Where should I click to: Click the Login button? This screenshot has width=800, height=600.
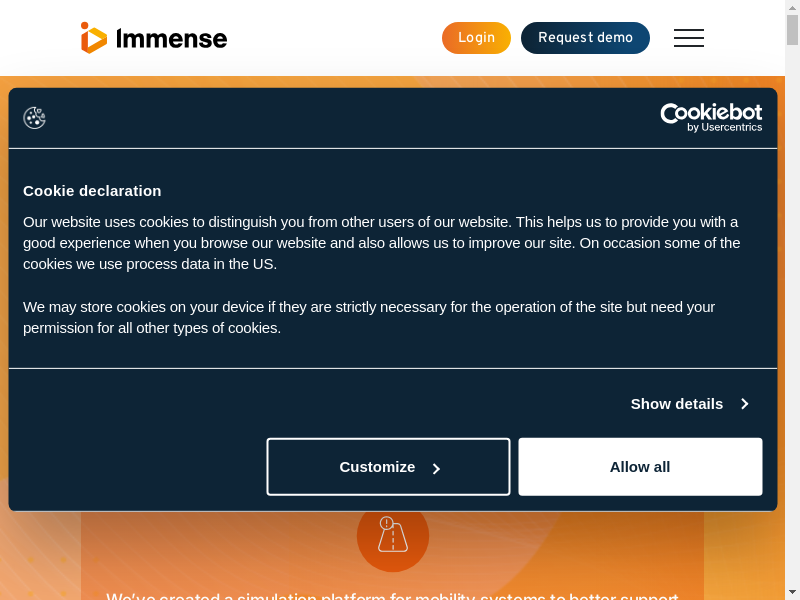[x=476, y=38]
